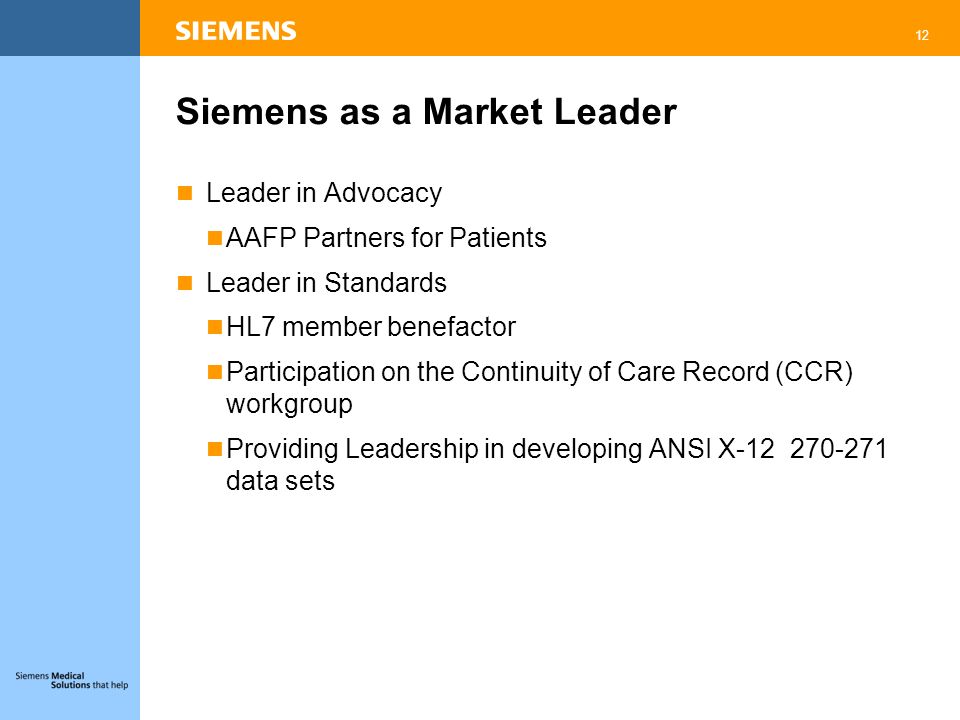Select the Leader in Standards text
Image resolution: width=960 pixels, height=720 pixels.
[326, 283]
